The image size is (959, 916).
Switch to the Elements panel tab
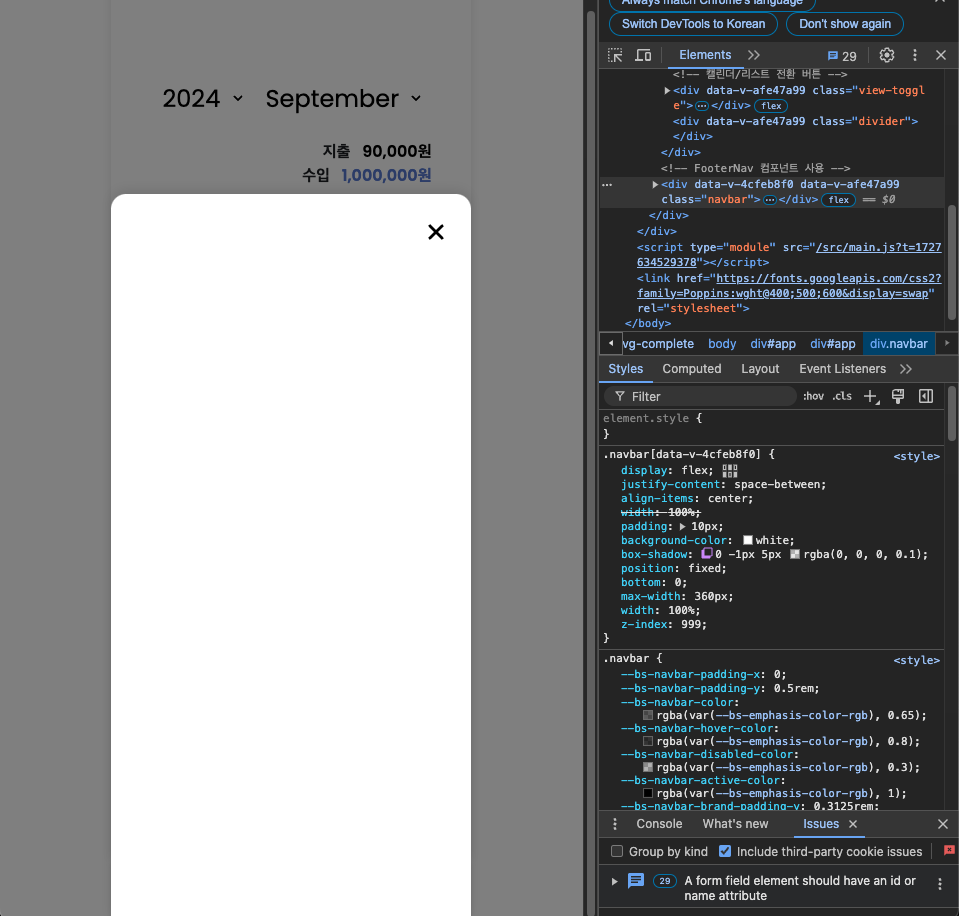[705, 55]
